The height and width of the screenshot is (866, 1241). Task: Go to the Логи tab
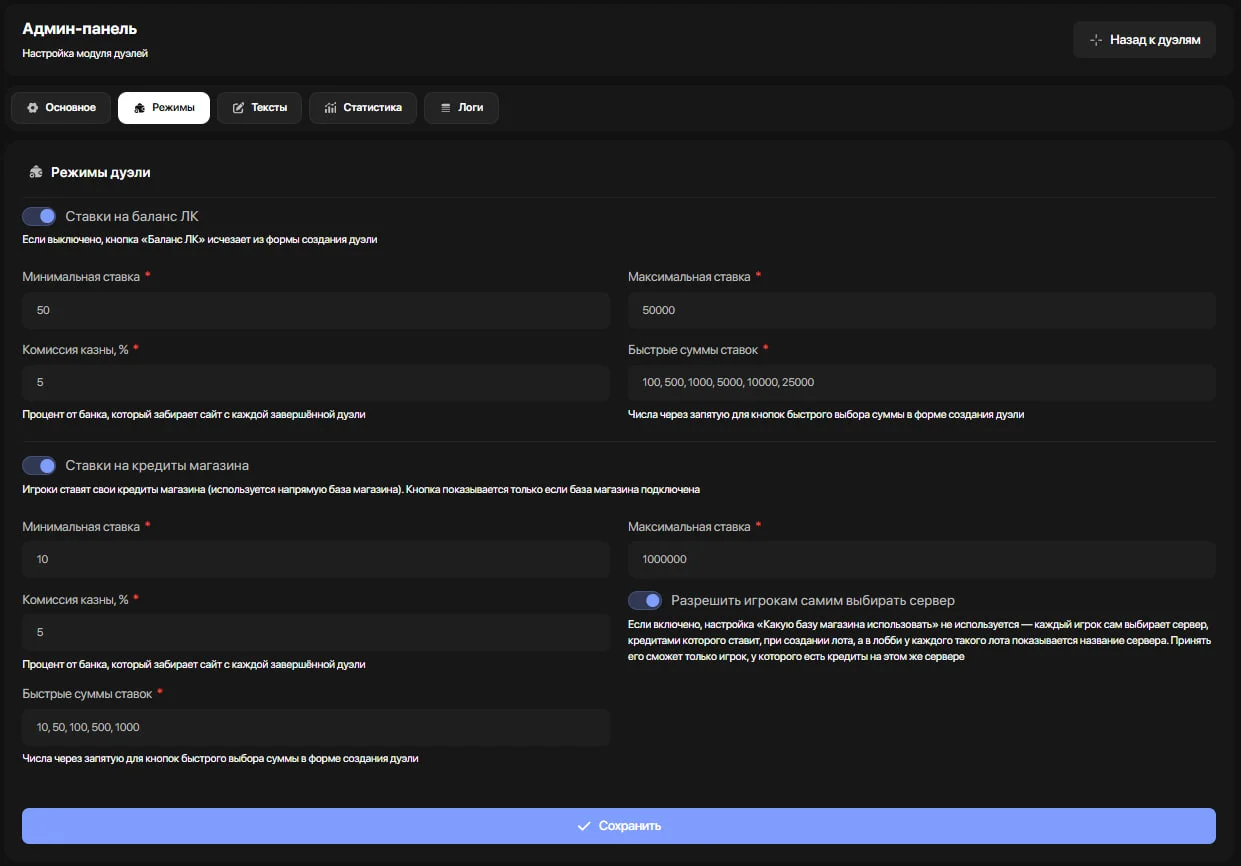461,108
